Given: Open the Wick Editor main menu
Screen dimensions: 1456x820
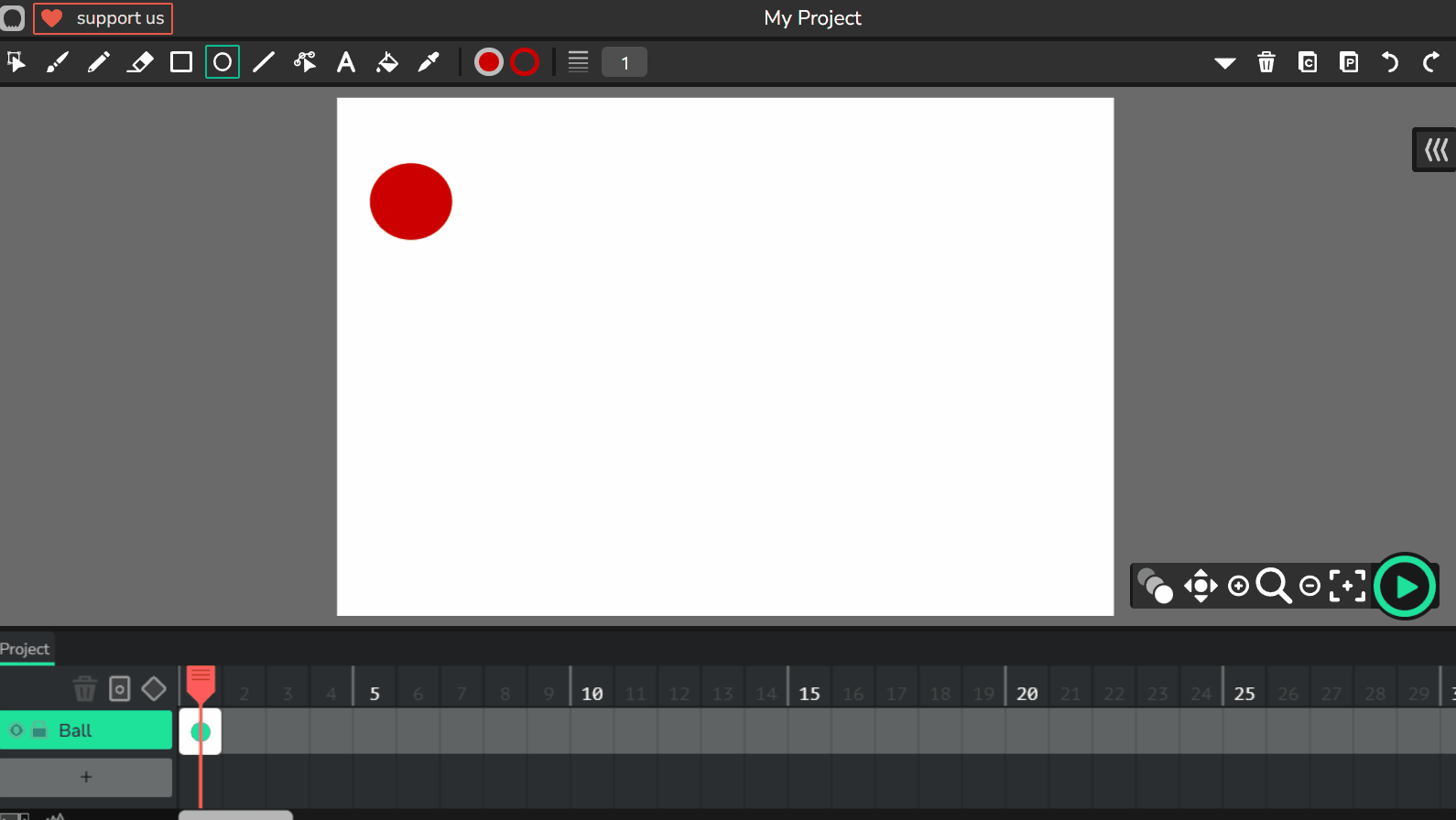Looking at the screenshot, I should [x=13, y=18].
